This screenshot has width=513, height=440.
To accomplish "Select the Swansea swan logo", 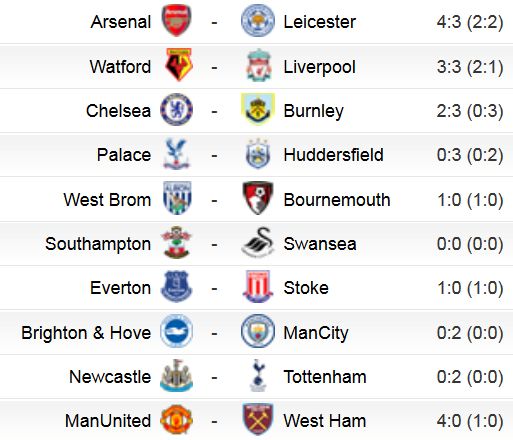I will pos(258,243).
